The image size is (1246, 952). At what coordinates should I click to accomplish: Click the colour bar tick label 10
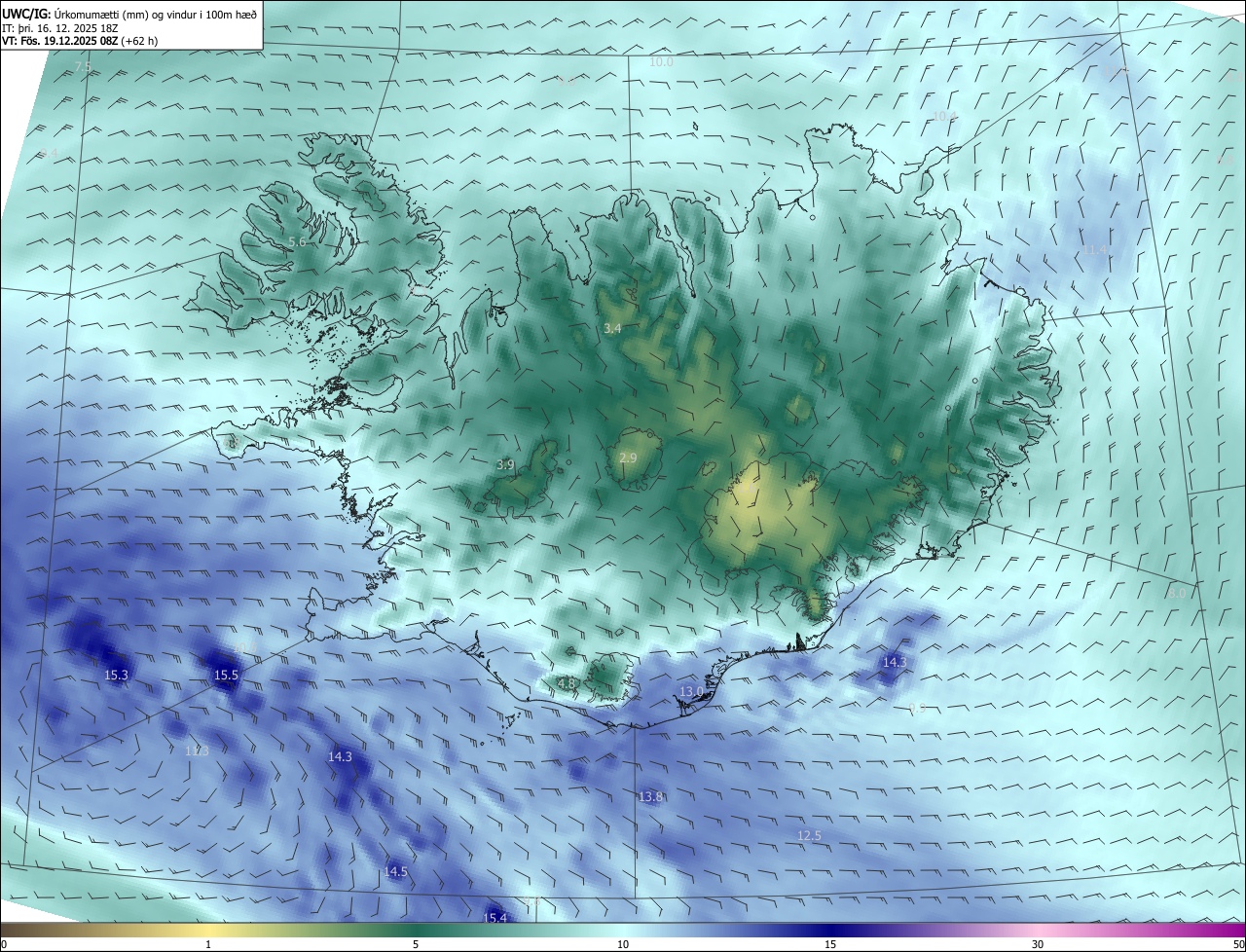[x=623, y=945]
